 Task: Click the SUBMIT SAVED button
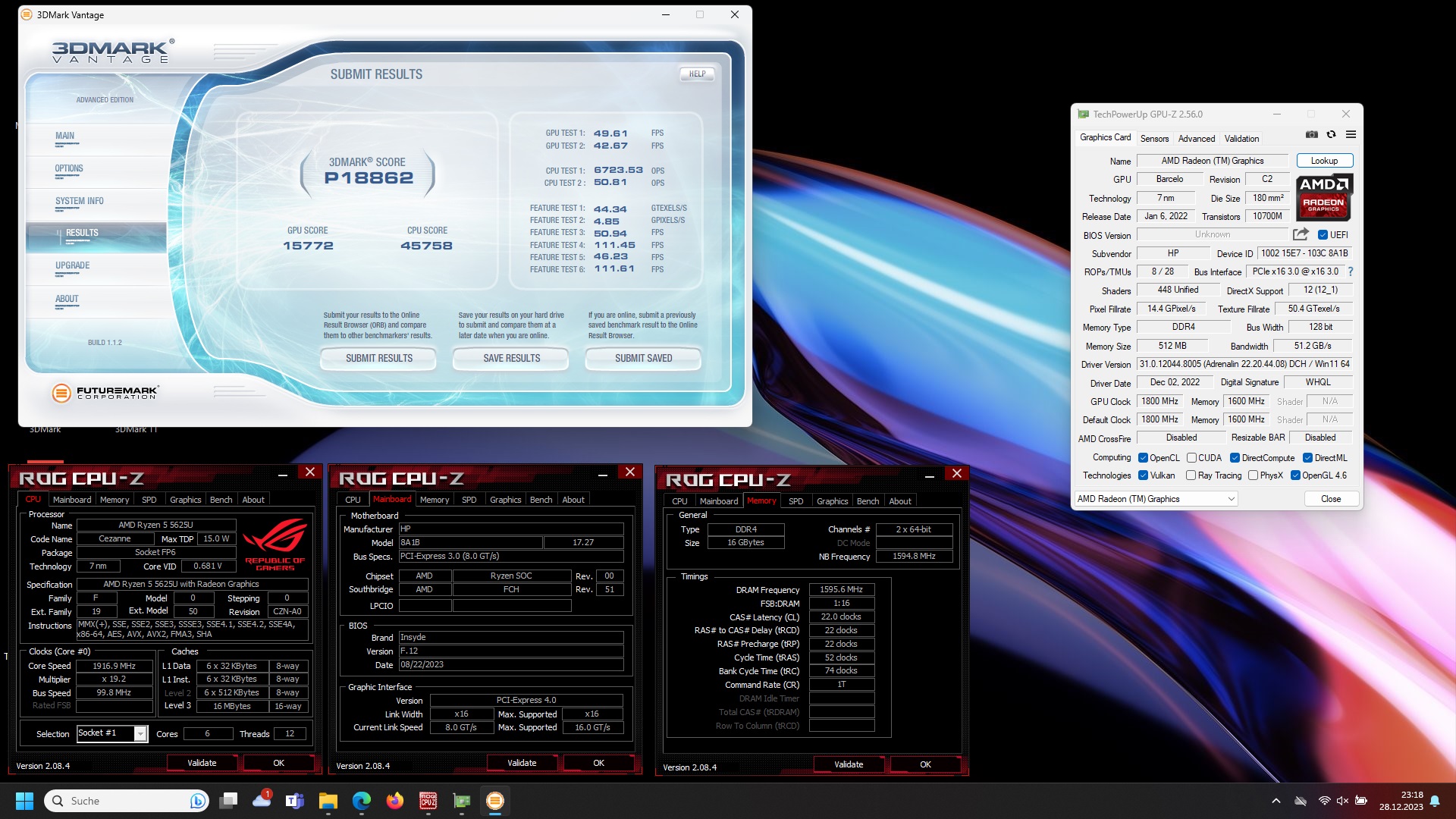pos(643,358)
